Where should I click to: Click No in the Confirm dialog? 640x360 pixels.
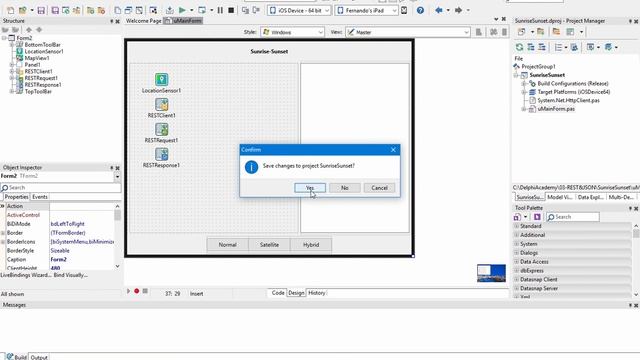(344, 188)
